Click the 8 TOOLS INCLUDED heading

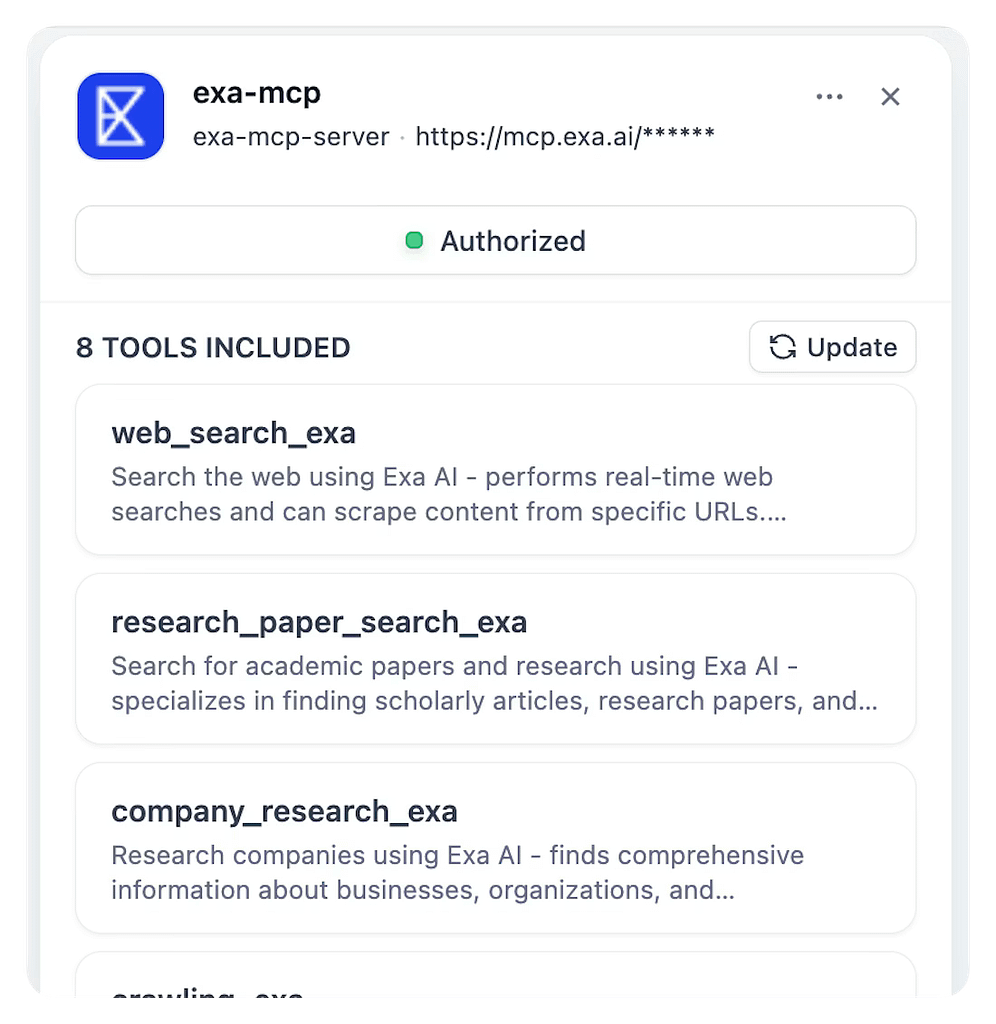(213, 348)
